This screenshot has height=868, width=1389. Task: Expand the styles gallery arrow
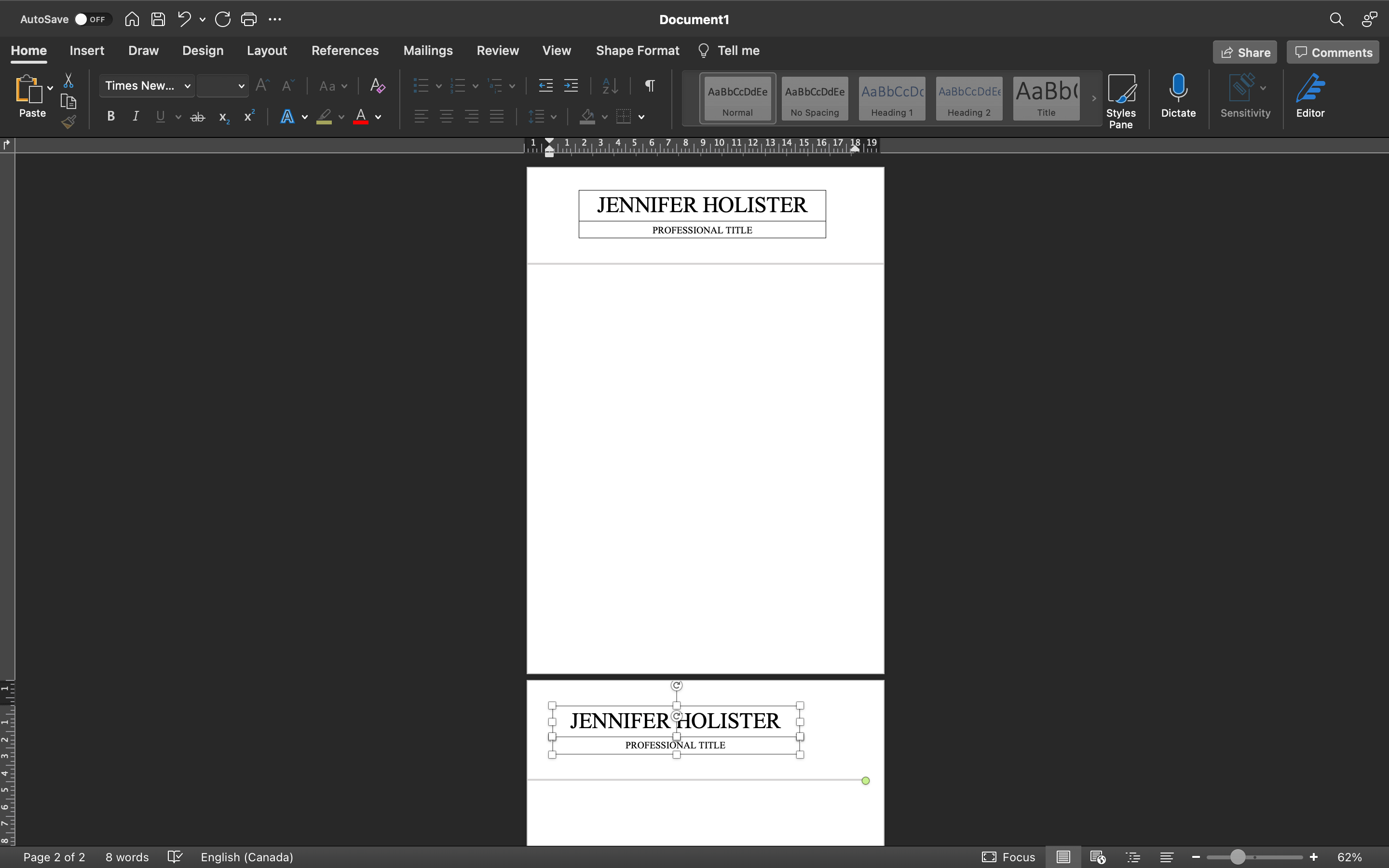click(1093, 98)
